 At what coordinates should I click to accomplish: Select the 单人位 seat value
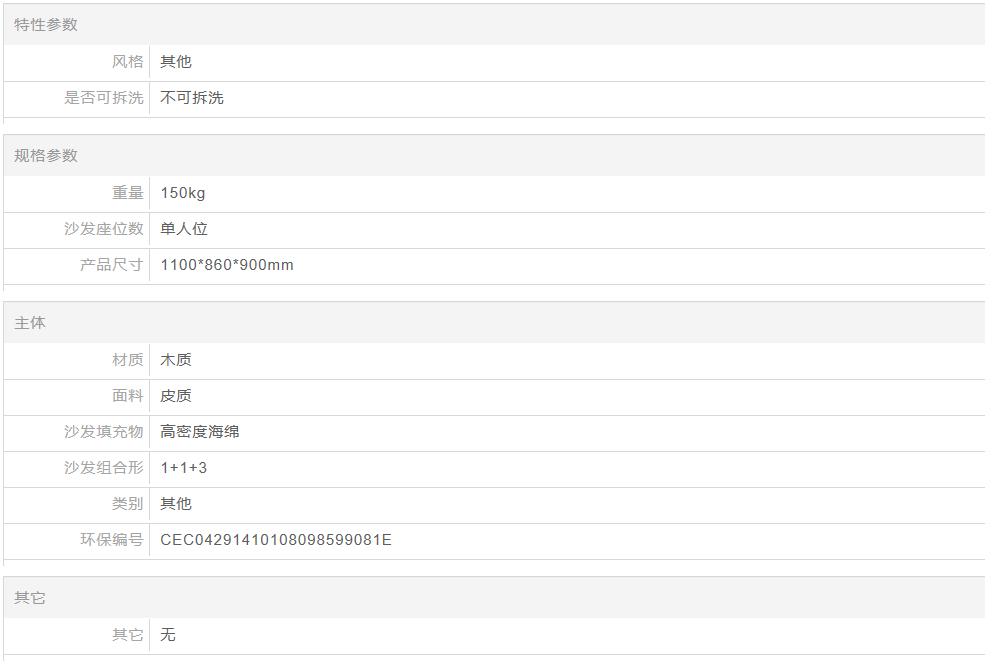(x=184, y=229)
